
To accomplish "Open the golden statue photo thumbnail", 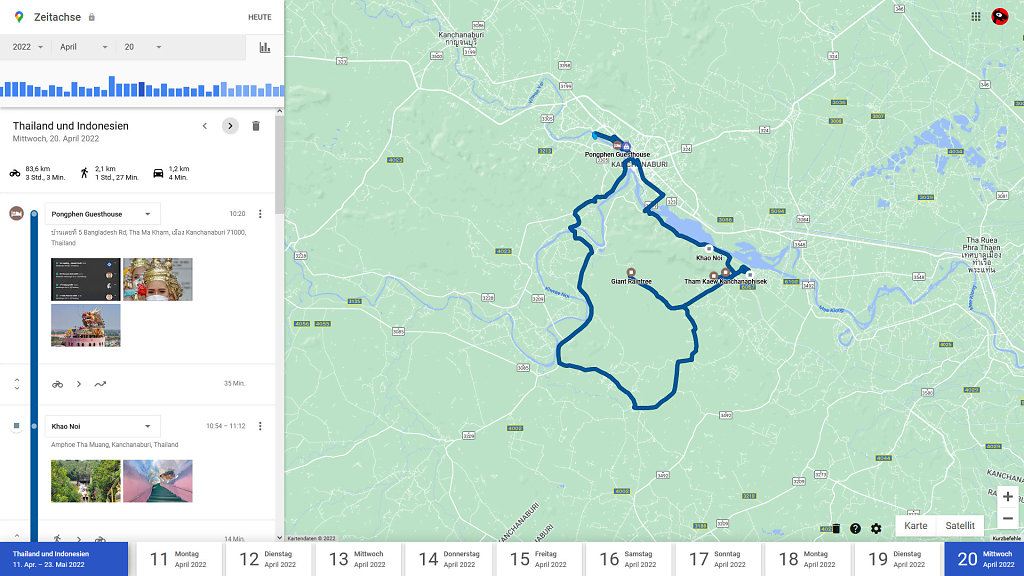I will (158, 280).
